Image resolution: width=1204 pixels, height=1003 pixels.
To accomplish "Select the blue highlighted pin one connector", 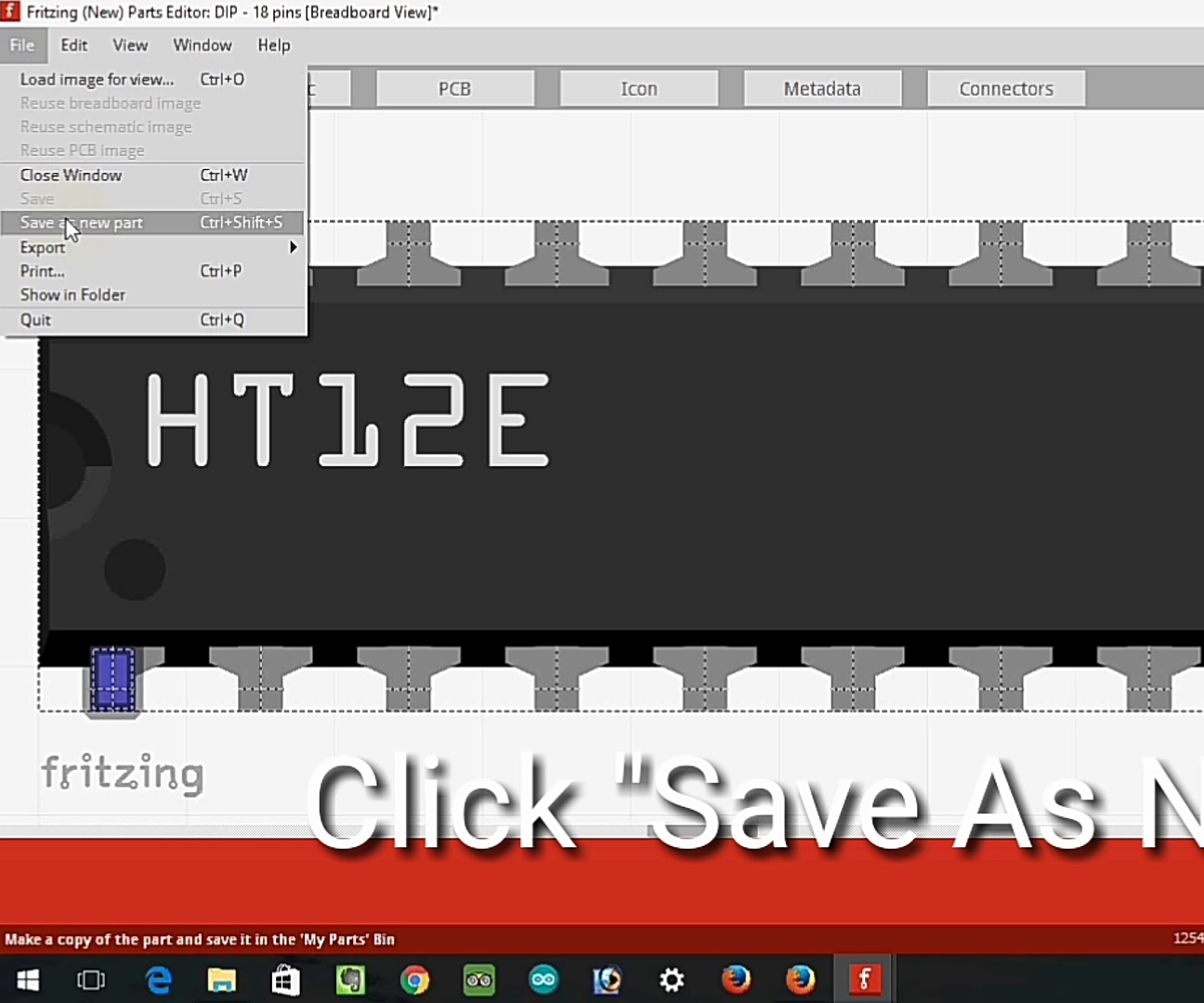I will (113, 680).
